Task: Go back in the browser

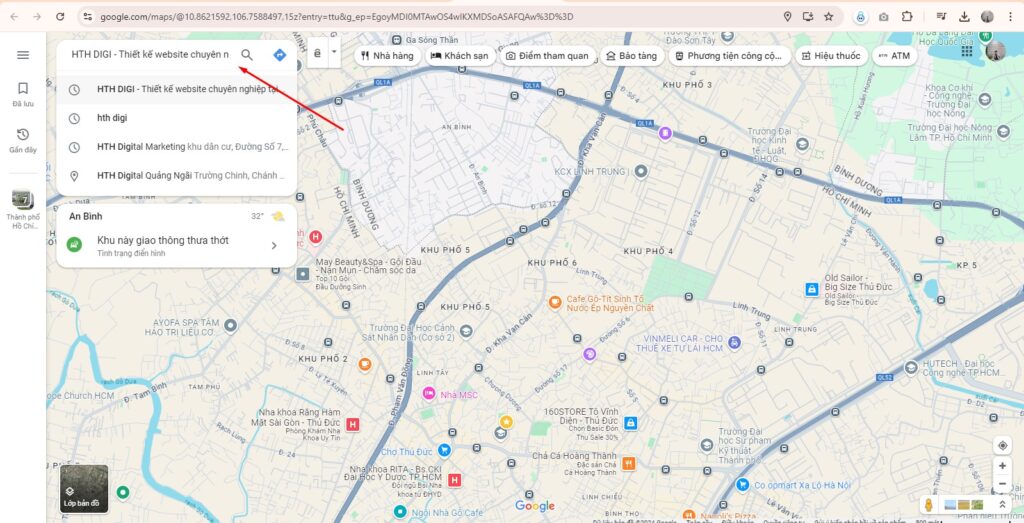Action: (x=14, y=16)
